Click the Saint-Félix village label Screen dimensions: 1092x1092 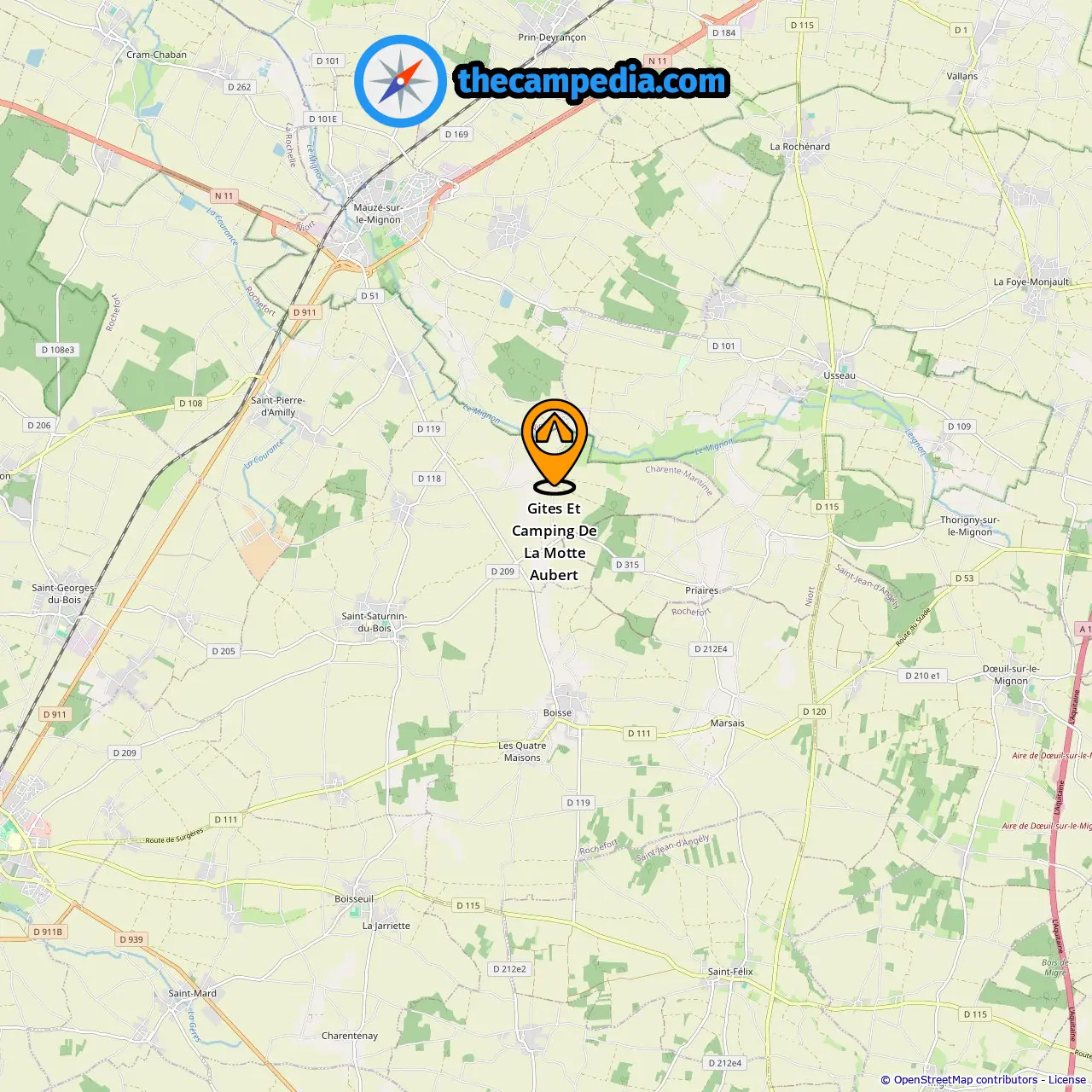click(730, 972)
